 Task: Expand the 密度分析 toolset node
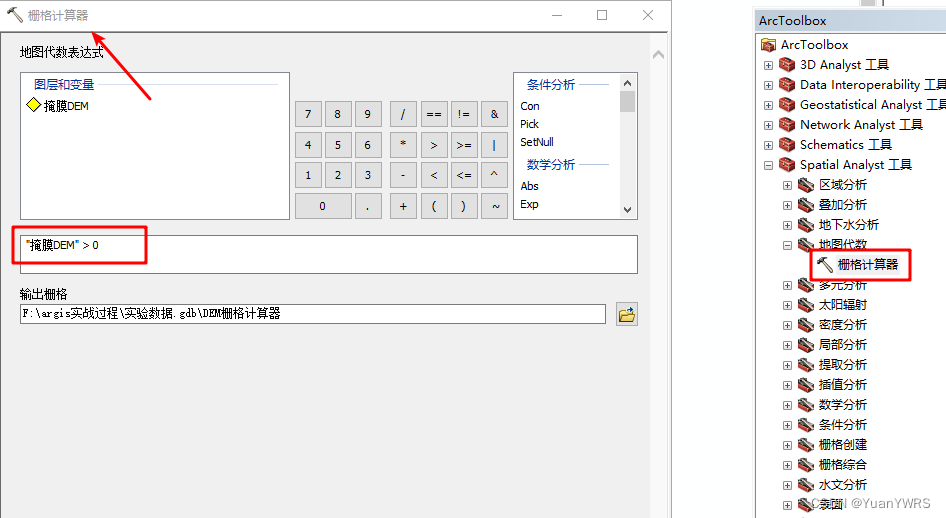[787, 326]
